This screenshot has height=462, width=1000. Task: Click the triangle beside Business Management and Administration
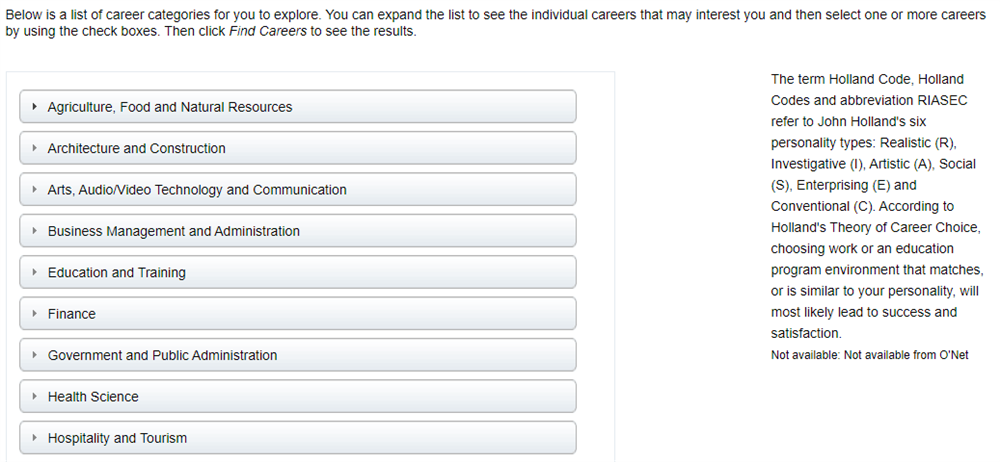pyautogui.click(x=34, y=231)
